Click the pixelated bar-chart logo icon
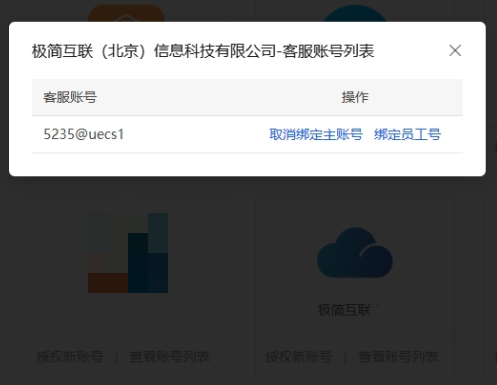 pos(128,253)
